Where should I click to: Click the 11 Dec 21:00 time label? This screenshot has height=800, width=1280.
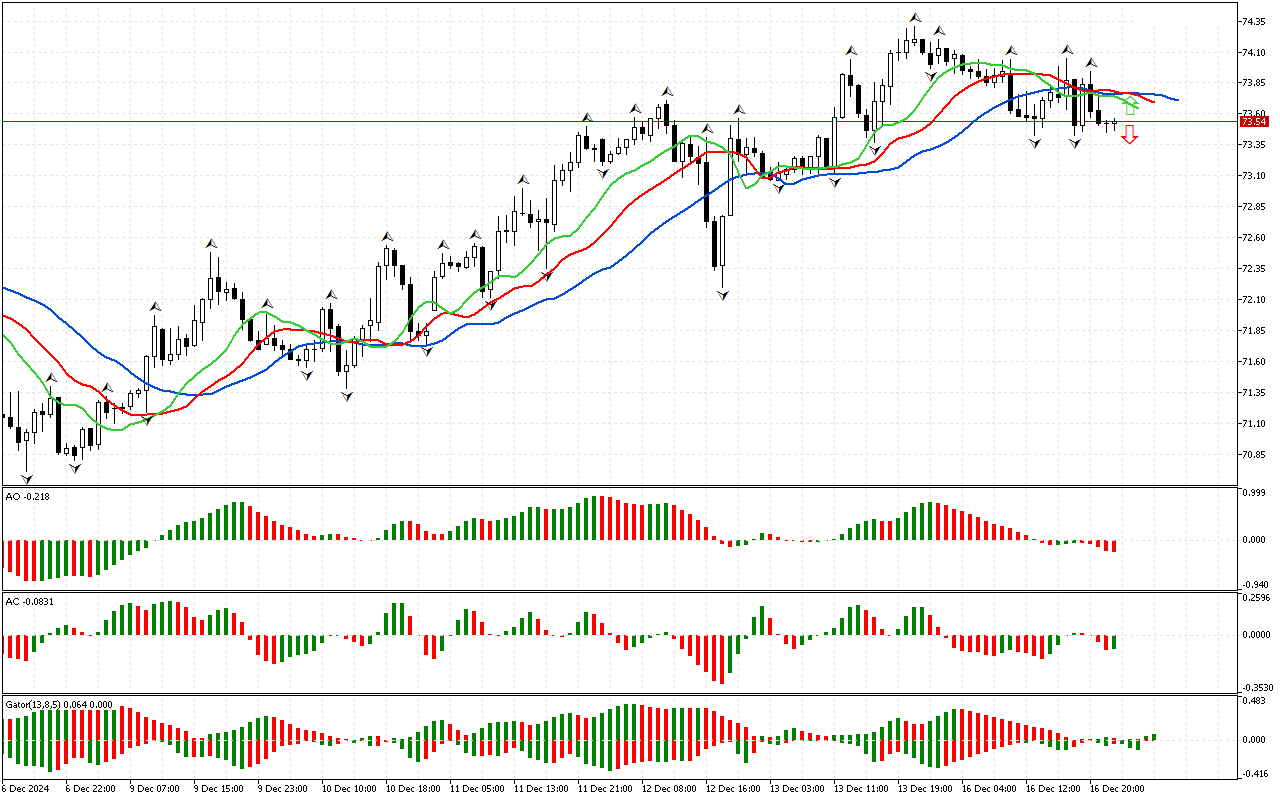604,789
